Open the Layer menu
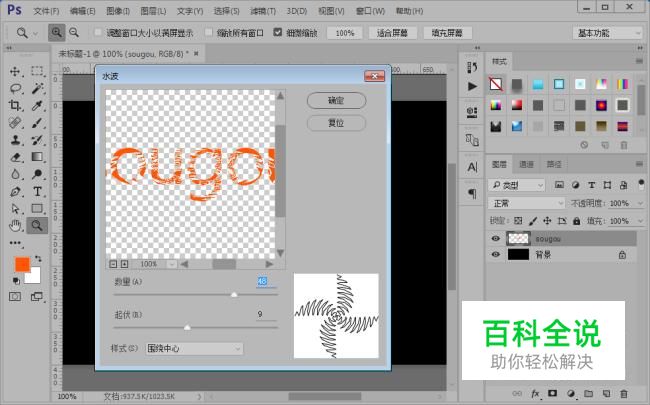650x405 pixels. (x=153, y=11)
